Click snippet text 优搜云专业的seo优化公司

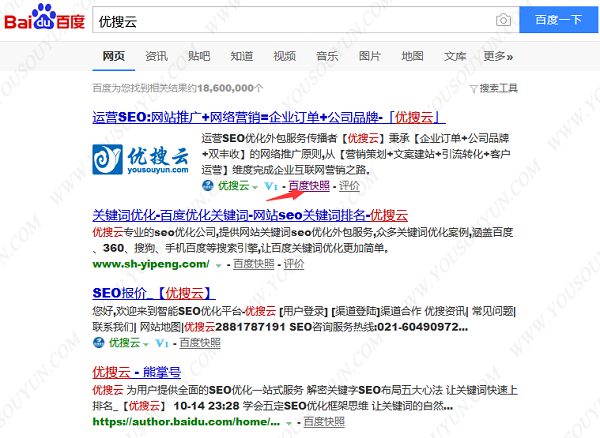154,232
